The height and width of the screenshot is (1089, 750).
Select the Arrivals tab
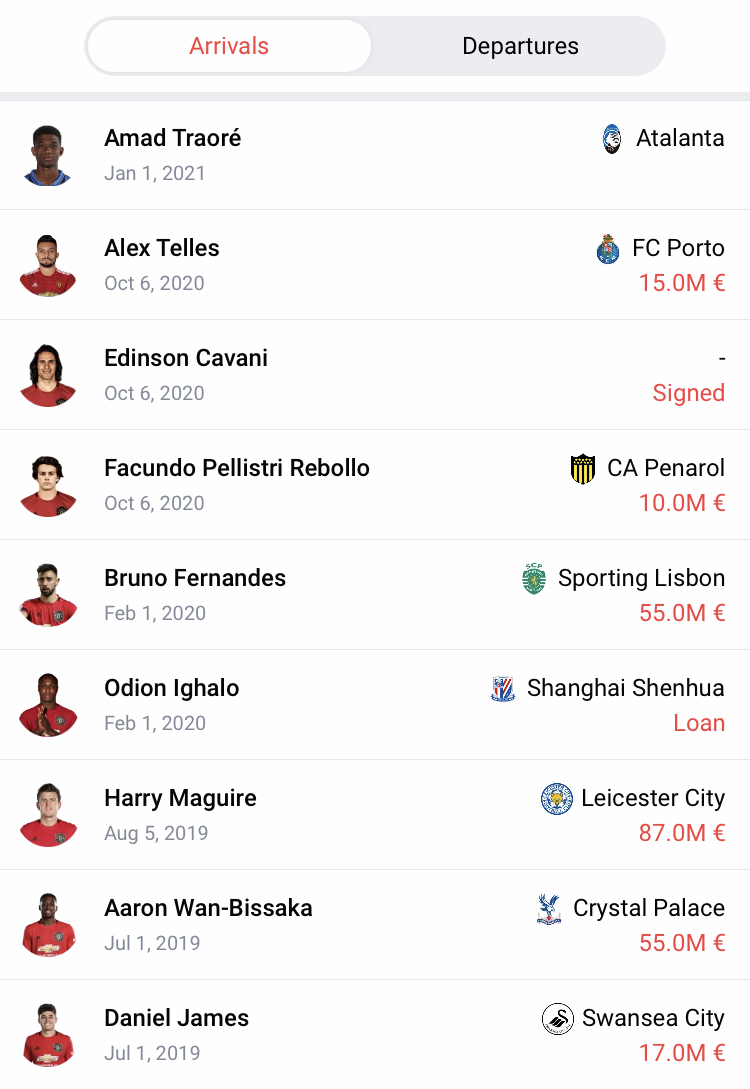(229, 46)
